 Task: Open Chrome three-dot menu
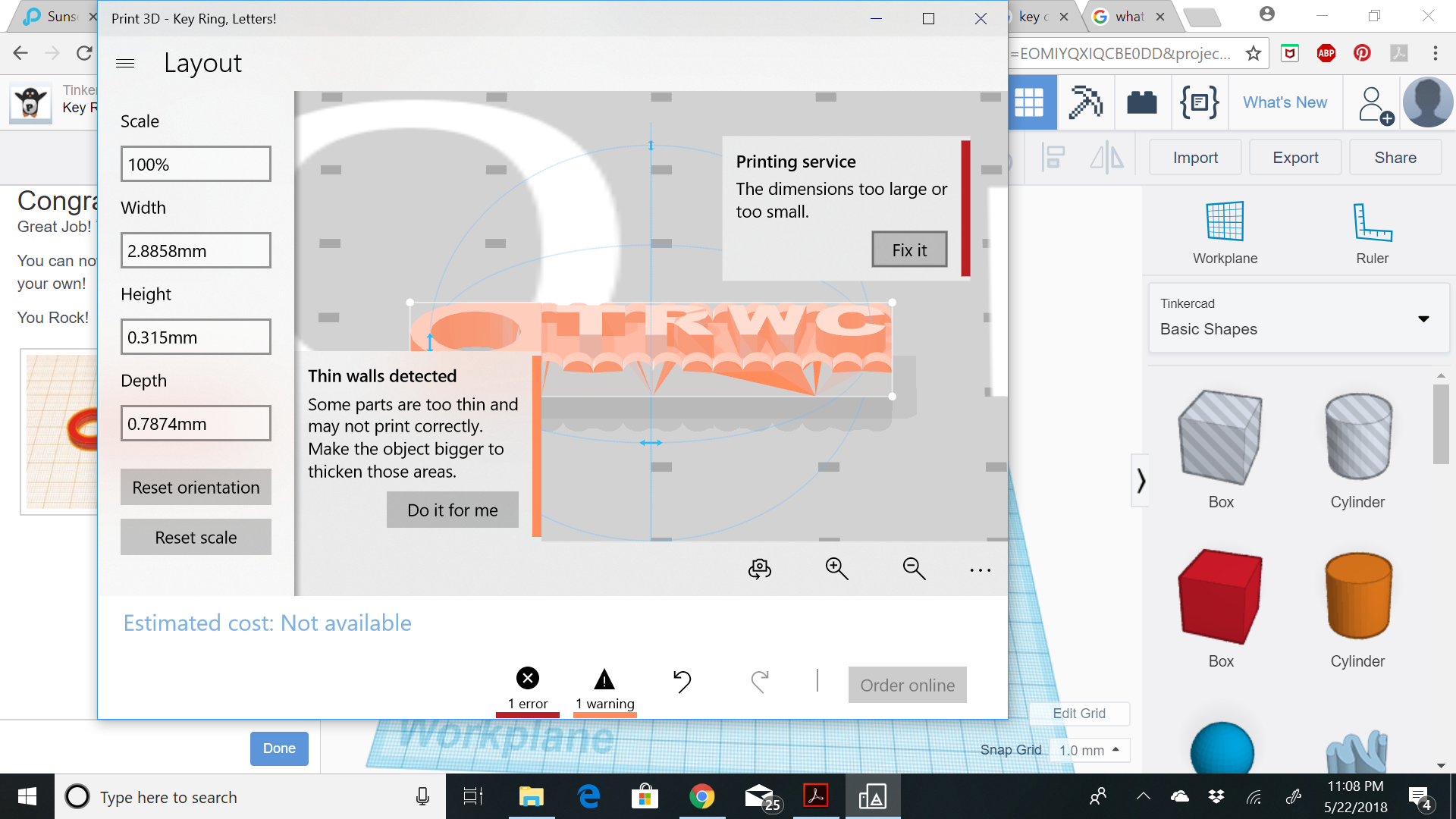[x=1435, y=53]
